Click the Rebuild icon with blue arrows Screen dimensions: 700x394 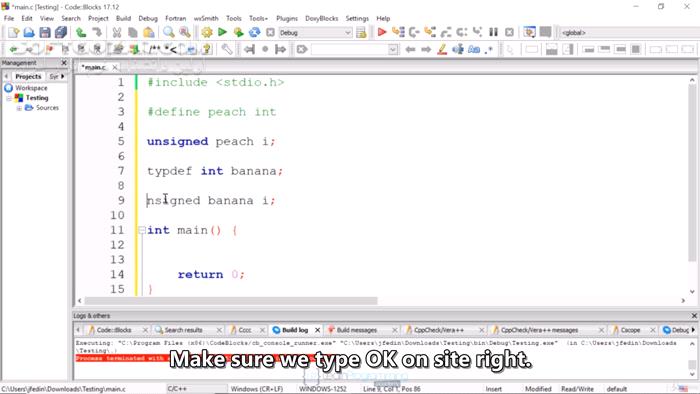tap(254, 32)
